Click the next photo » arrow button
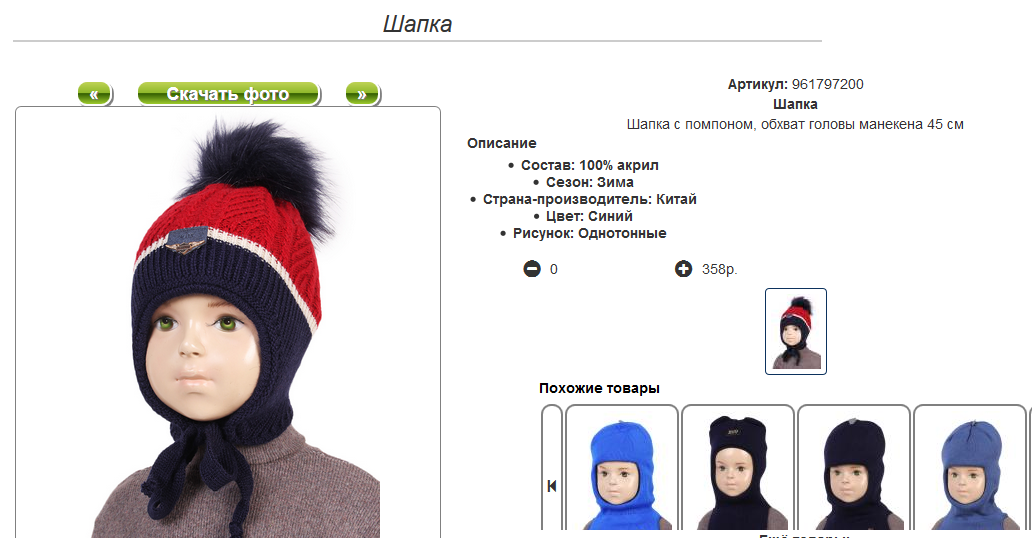Viewport: 1032px width, 538px height. [x=362, y=94]
